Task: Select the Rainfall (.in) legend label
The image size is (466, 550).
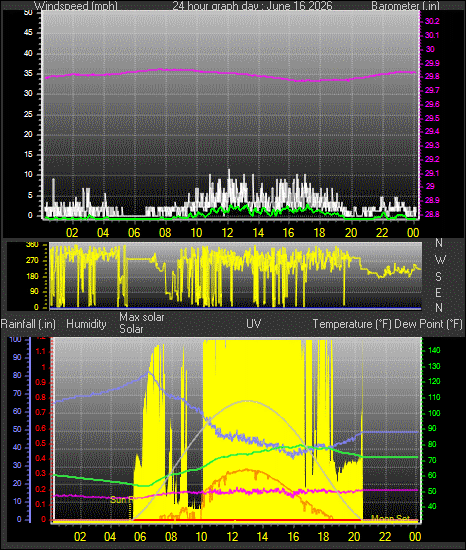Action: [x=28, y=324]
